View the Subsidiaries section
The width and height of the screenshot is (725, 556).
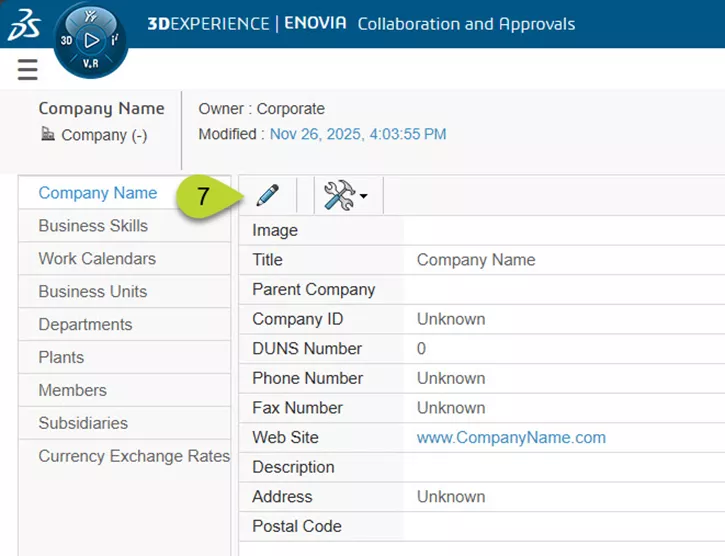(x=83, y=424)
